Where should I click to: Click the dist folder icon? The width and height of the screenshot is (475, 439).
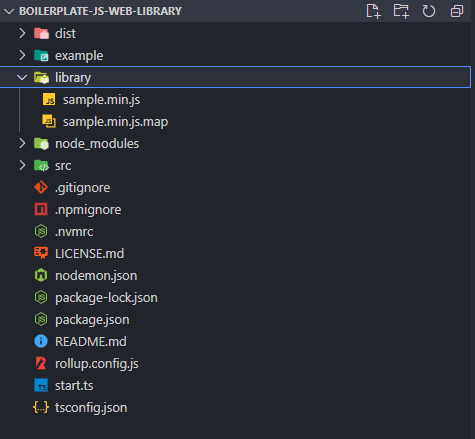[x=41, y=33]
